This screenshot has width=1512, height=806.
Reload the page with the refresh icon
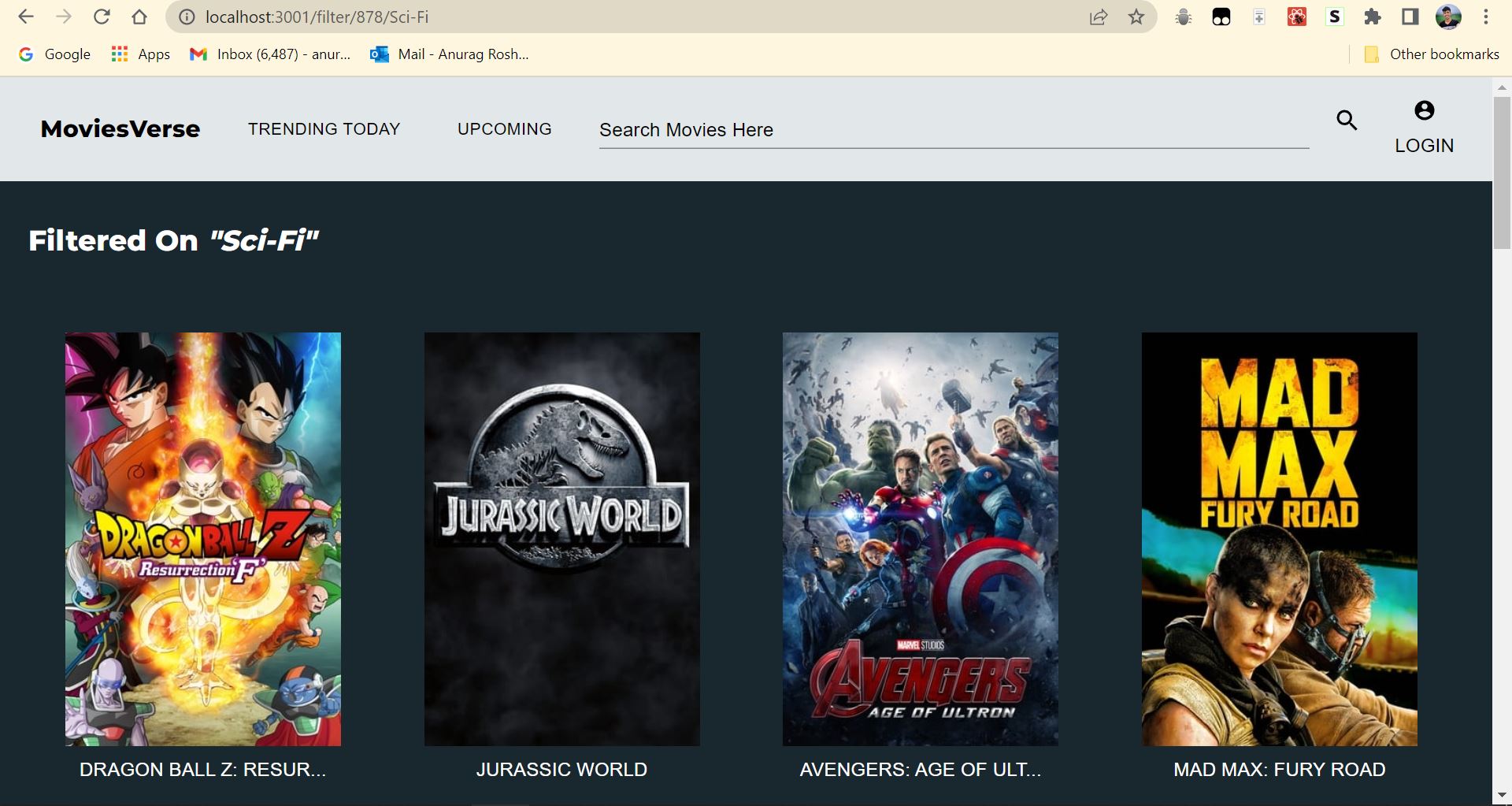102,17
